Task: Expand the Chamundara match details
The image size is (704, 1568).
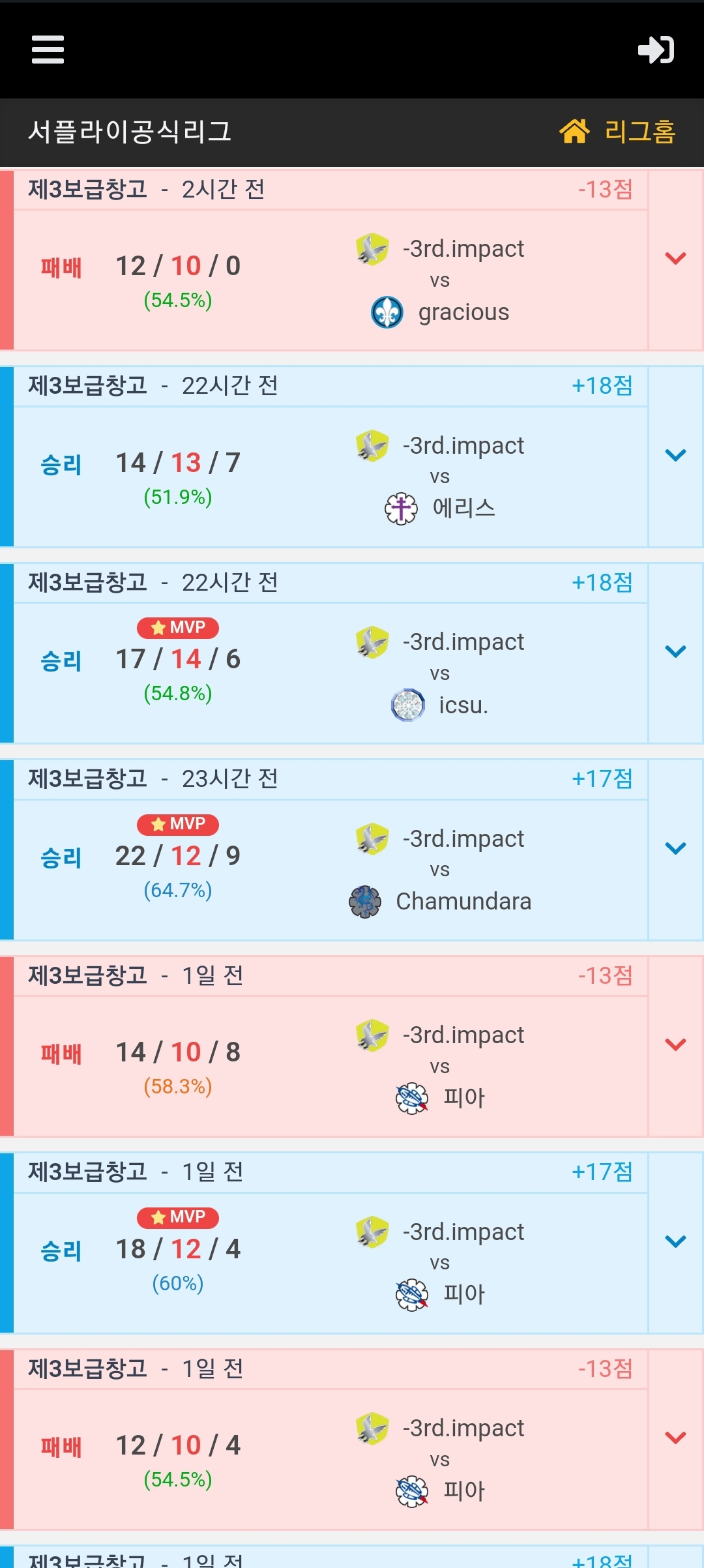Action: 675,848
